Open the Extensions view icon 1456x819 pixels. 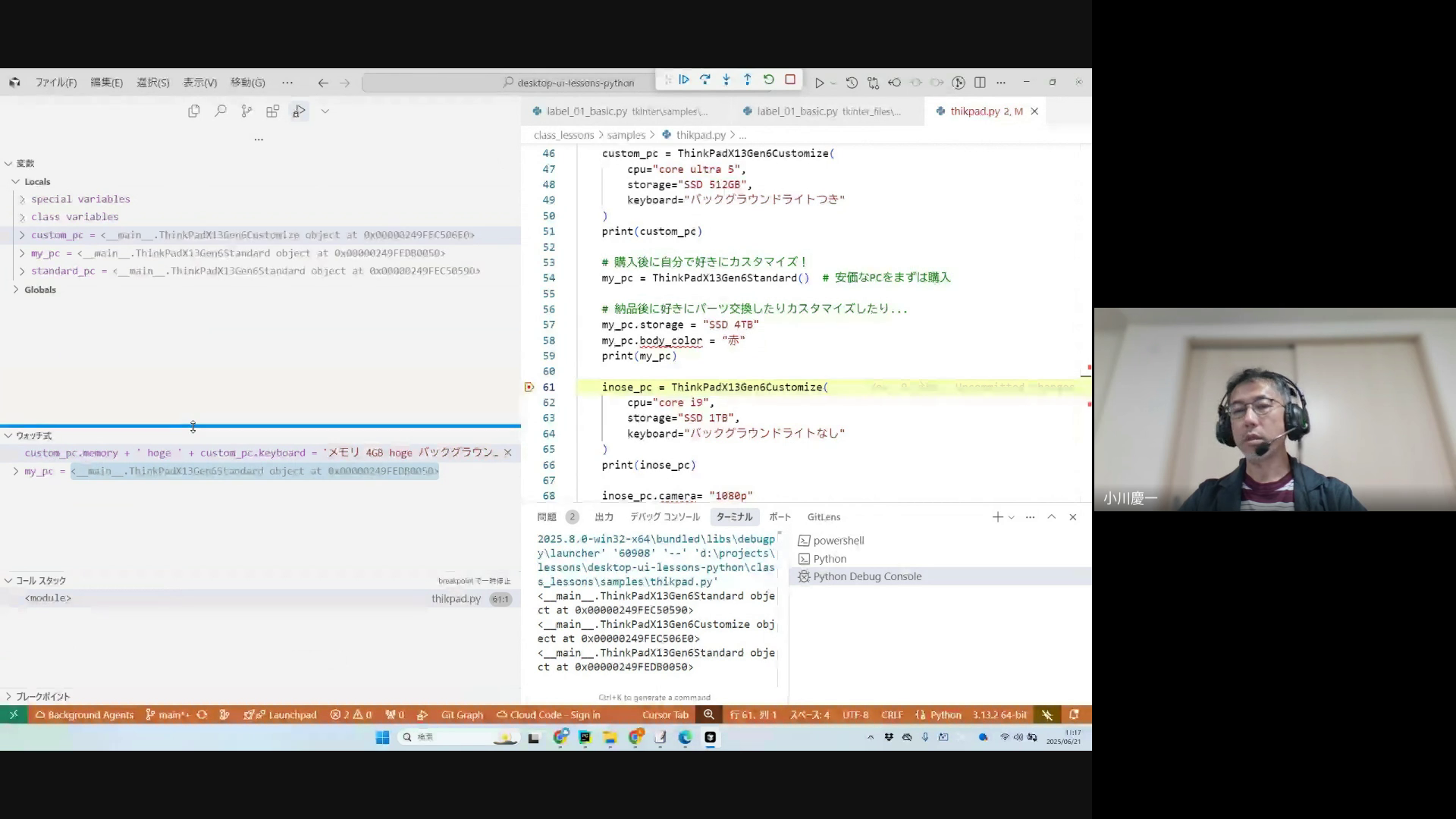tap(273, 111)
